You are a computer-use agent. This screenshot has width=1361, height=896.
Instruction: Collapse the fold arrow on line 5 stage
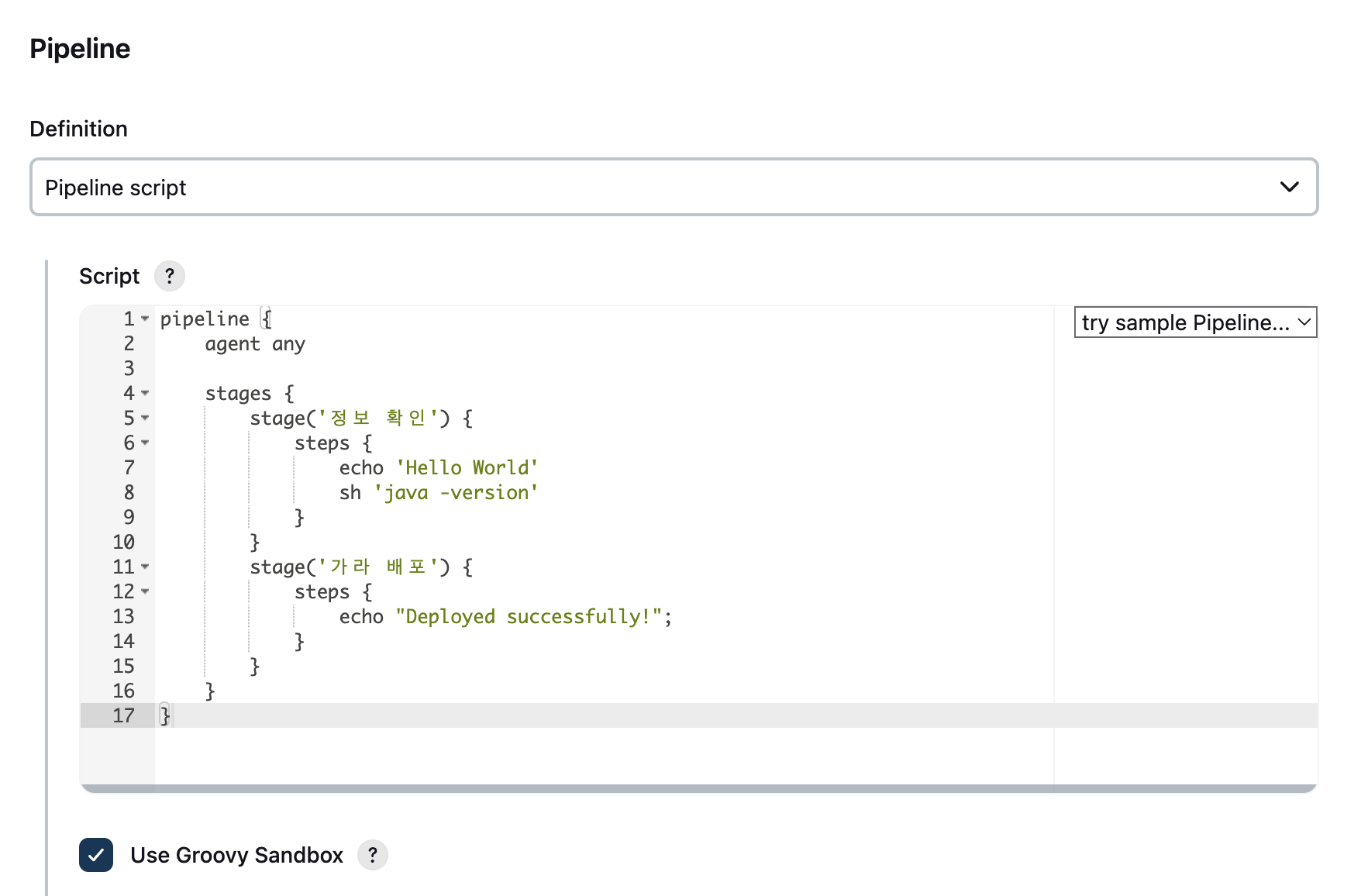click(x=145, y=418)
